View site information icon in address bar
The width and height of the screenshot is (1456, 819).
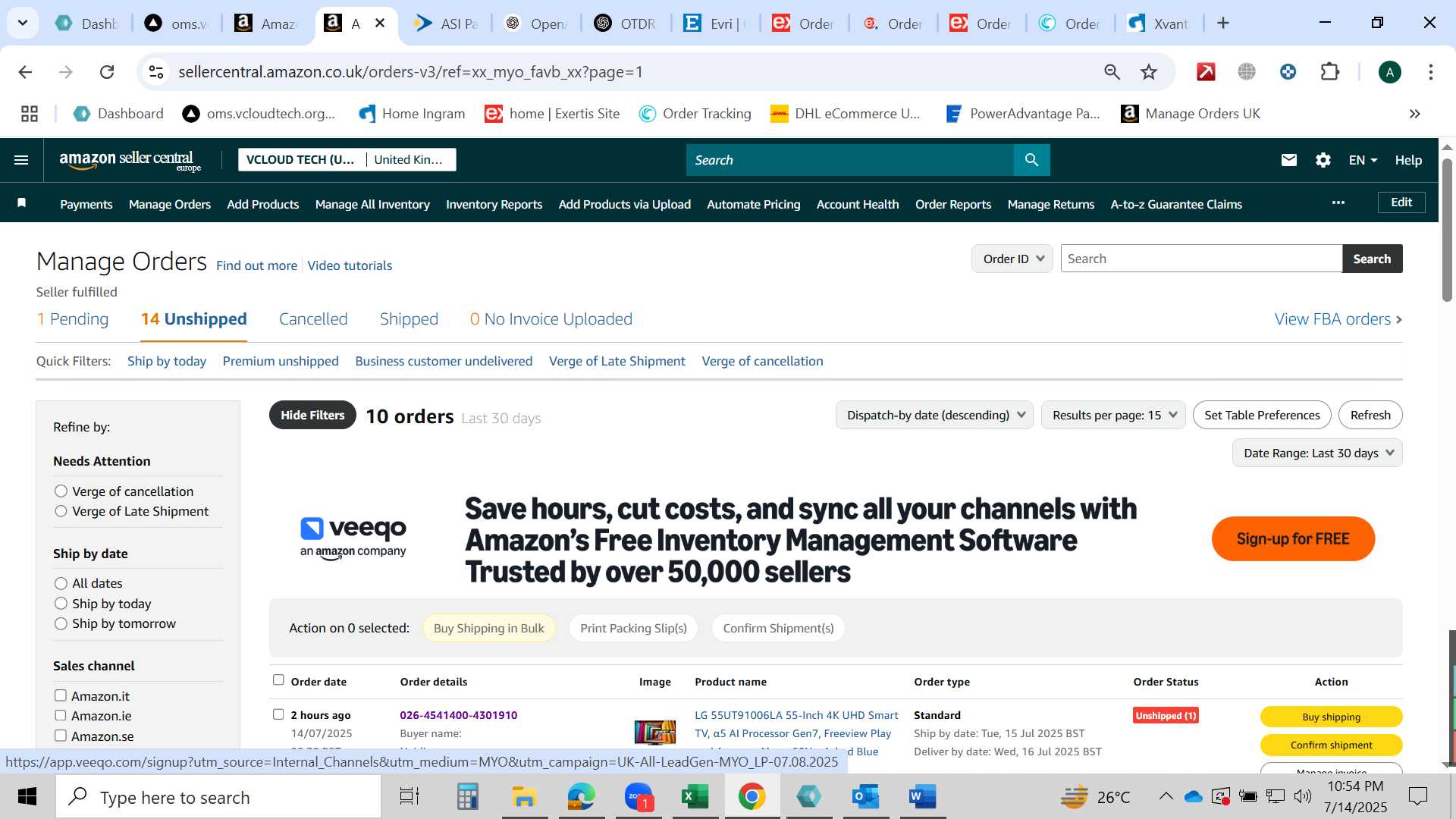(x=156, y=72)
